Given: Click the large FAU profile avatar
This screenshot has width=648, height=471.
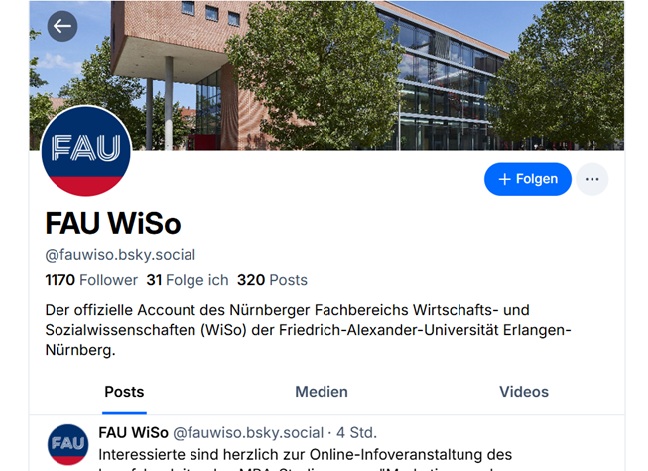Looking at the screenshot, I should (86, 151).
